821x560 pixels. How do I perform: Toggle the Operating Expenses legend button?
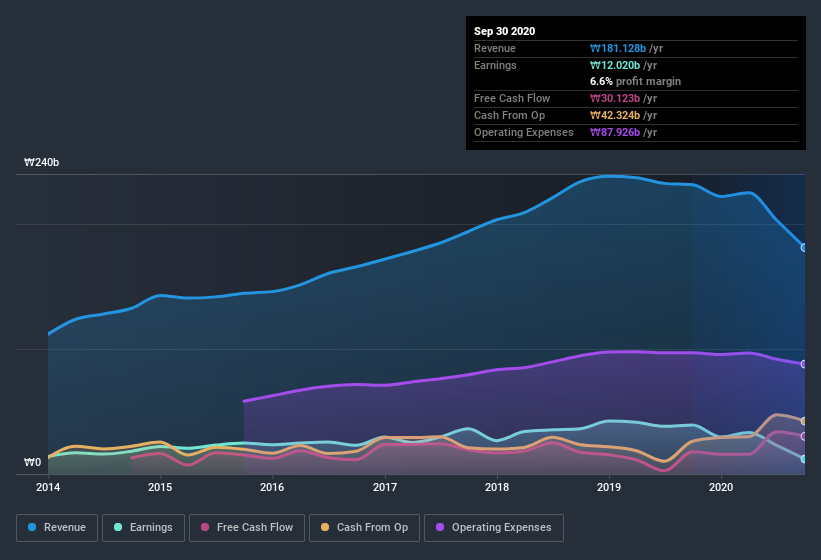click(494, 528)
